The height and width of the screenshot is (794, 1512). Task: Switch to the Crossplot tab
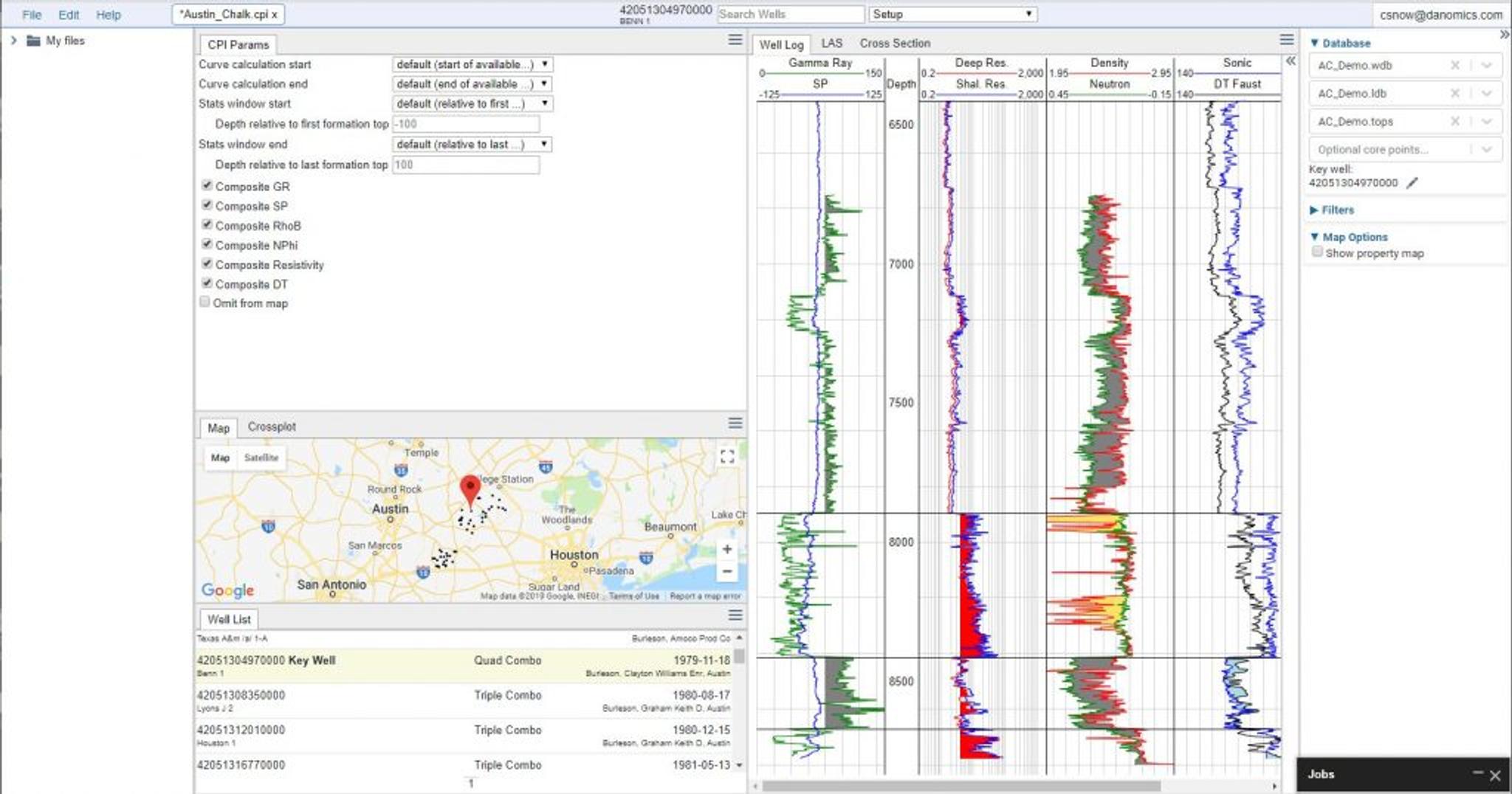click(x=272, y=427)
